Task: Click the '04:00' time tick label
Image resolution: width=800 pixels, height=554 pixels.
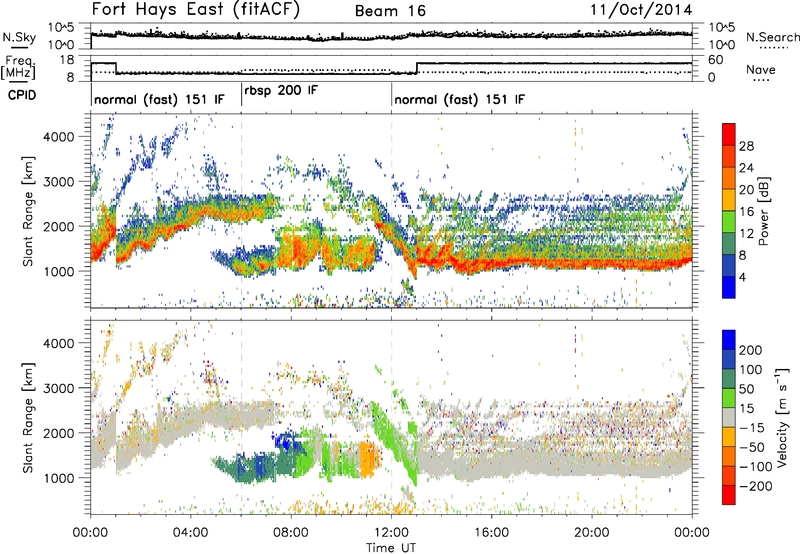Action: coord(191,533)
